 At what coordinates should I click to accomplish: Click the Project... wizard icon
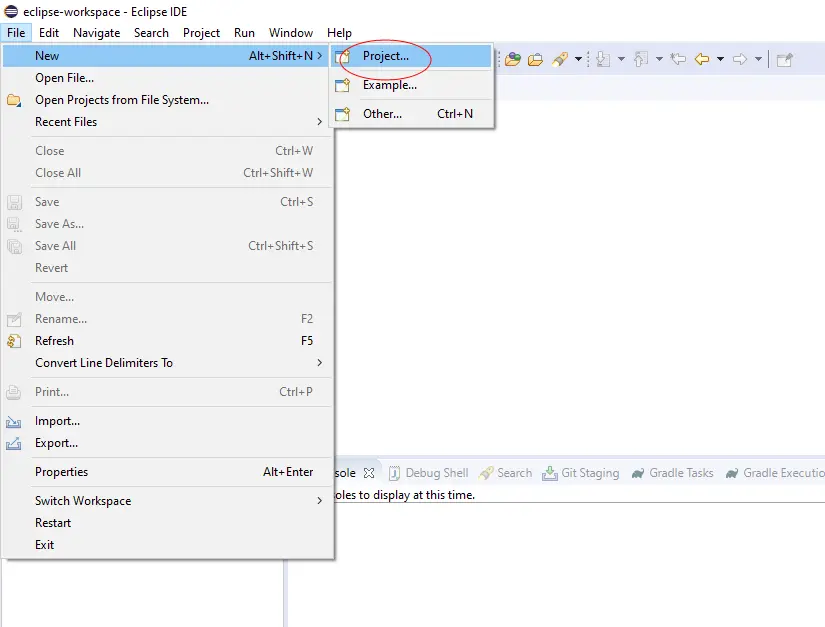(x=343, y=56)
